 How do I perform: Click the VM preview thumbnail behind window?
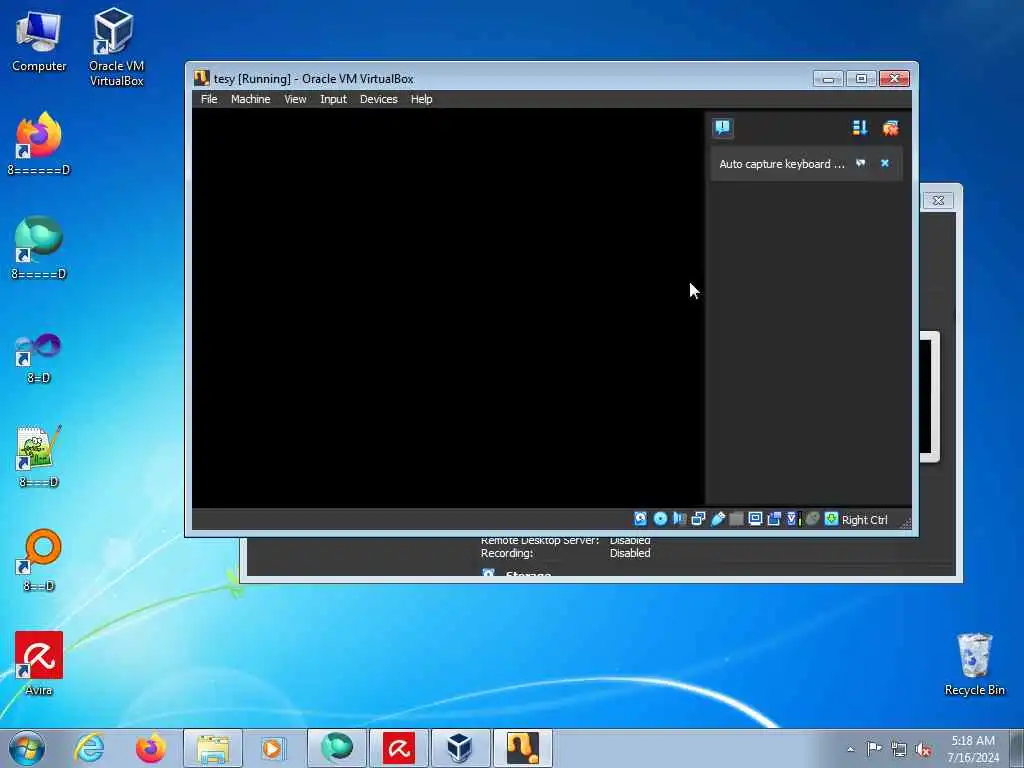930,396
